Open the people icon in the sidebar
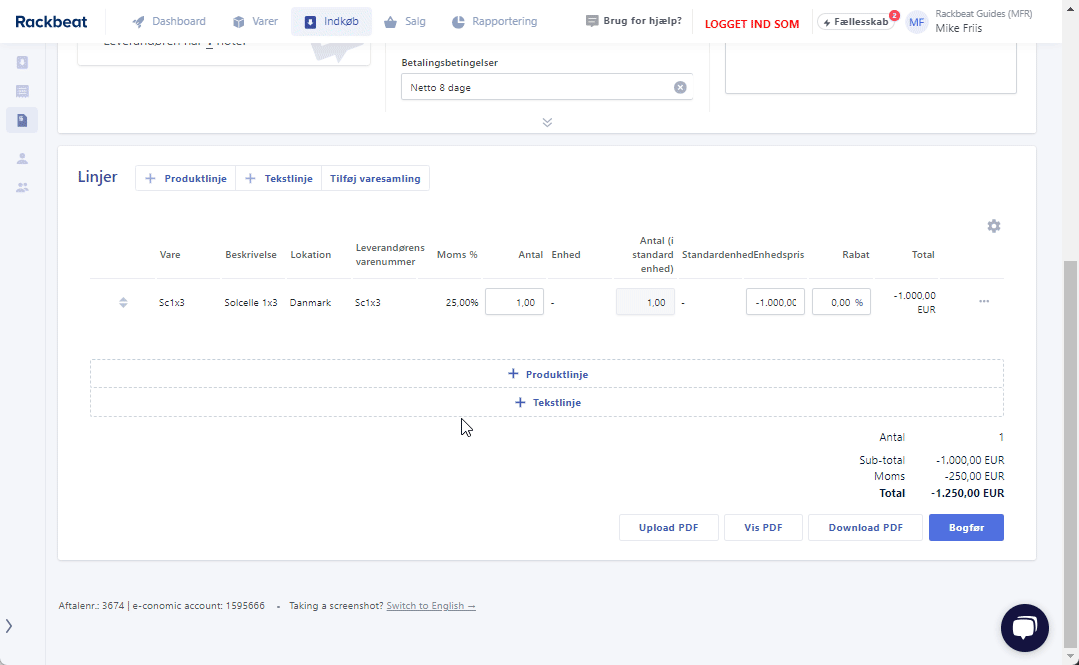Viewport: 1079px width, 665px height. pyautogui.click(x=22, y=157)
